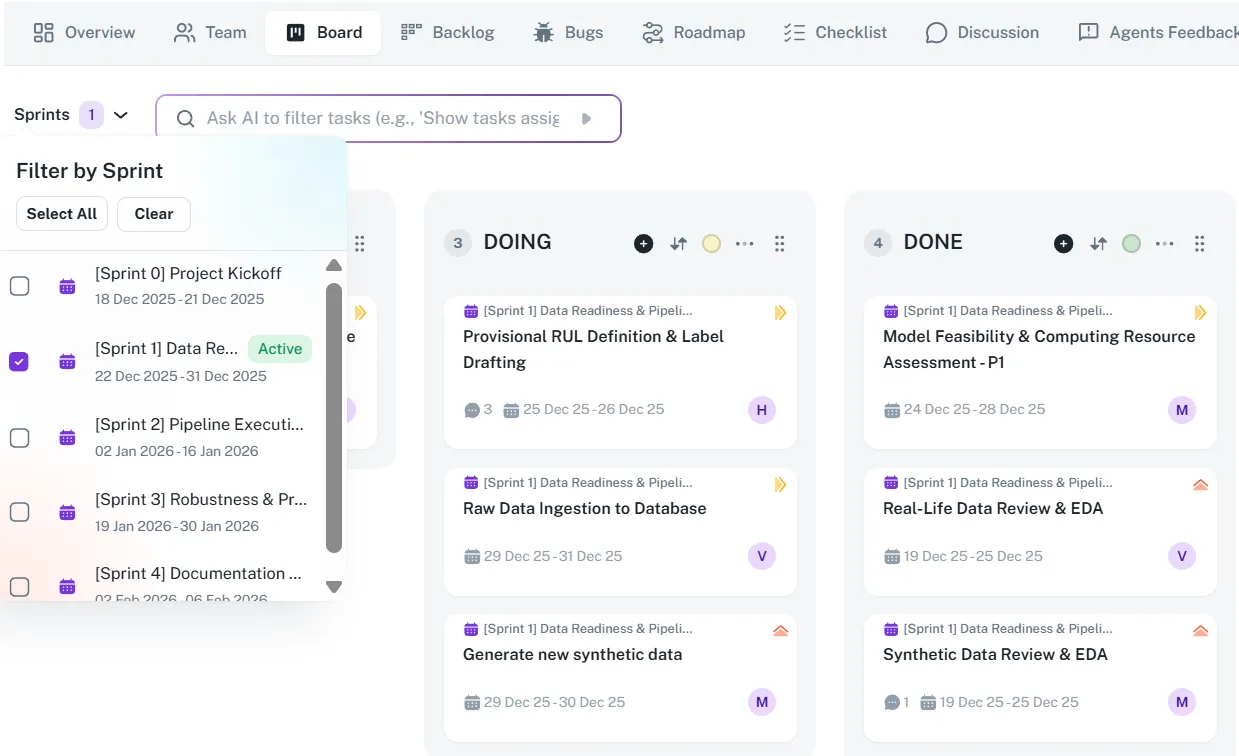Collapse the Sprints filter dropdown

point(121,115)
